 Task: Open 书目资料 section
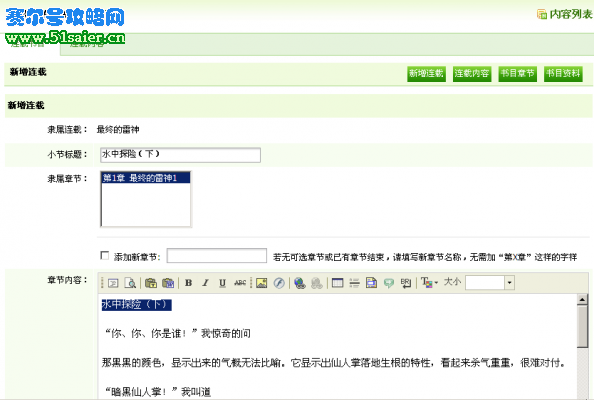(x=563, y=73)
